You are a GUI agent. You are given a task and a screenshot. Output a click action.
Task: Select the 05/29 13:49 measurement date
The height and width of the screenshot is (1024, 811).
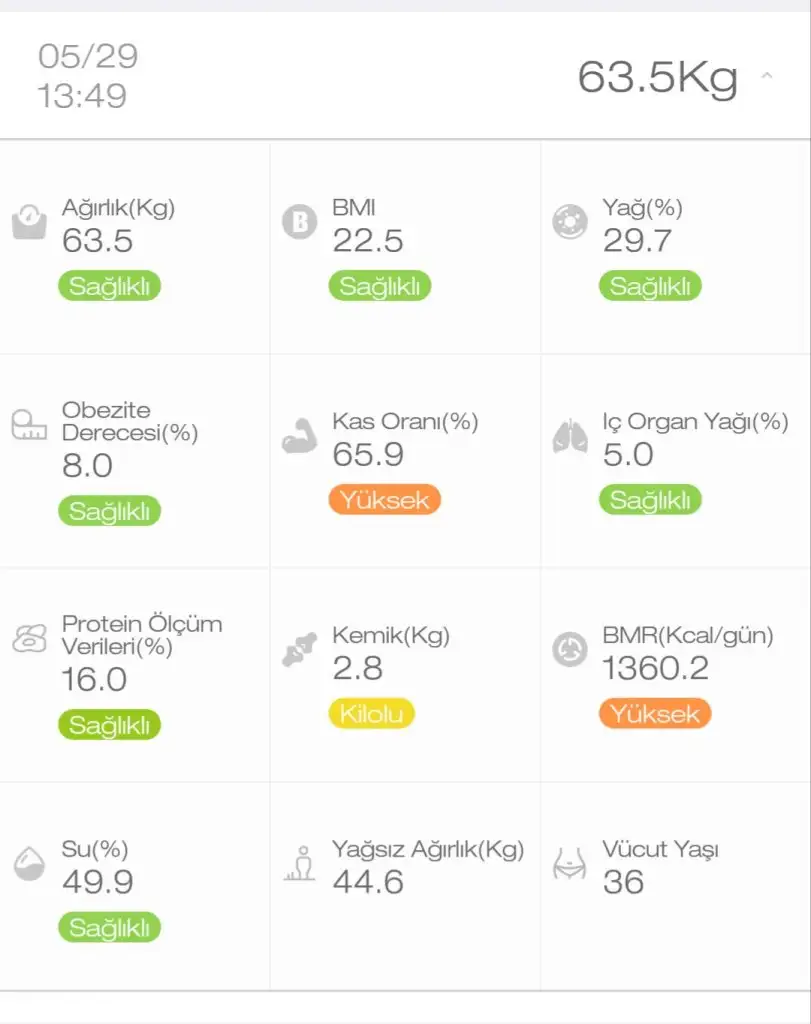click(87, 76)
